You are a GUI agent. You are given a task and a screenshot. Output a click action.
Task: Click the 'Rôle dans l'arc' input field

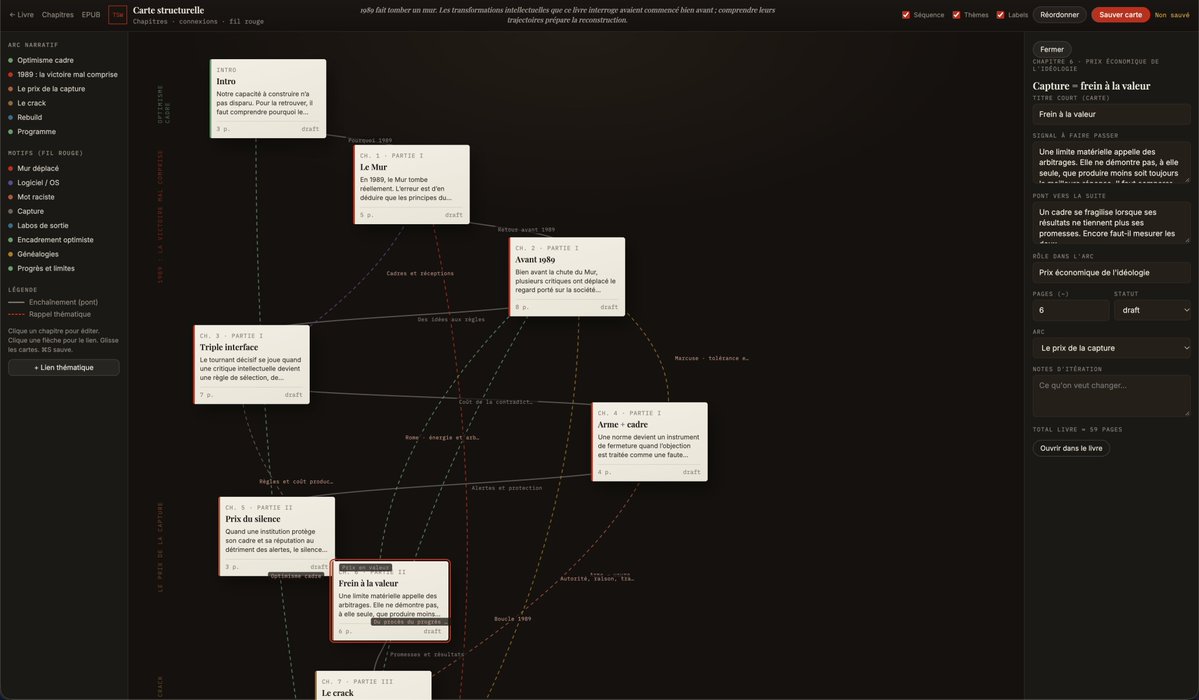coord(1111,272)
